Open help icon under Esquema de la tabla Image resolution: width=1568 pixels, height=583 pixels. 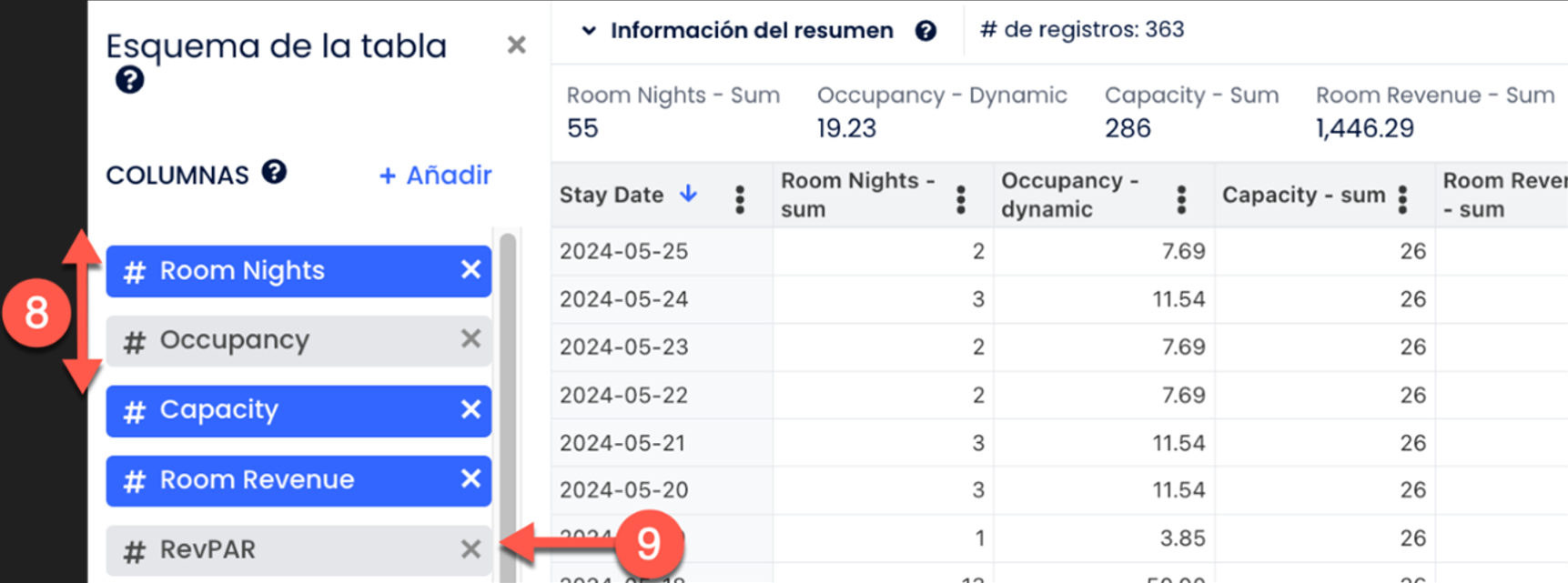point(129,80)
